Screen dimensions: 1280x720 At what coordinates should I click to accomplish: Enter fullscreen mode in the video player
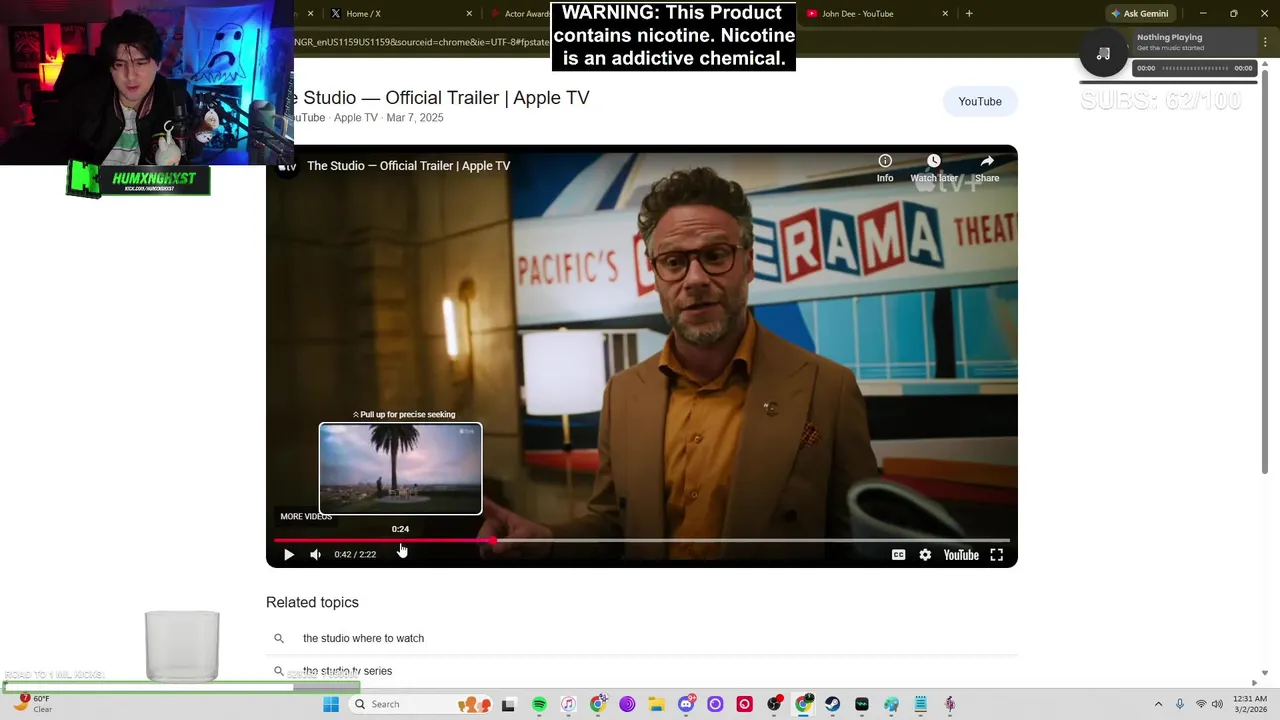pos(997,555)
